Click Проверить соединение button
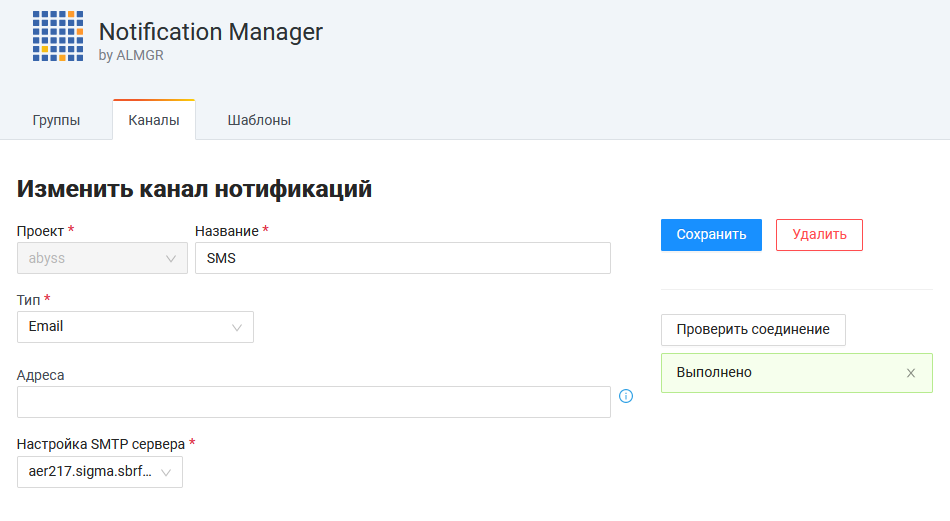950x521 pixels. point(753,330)
